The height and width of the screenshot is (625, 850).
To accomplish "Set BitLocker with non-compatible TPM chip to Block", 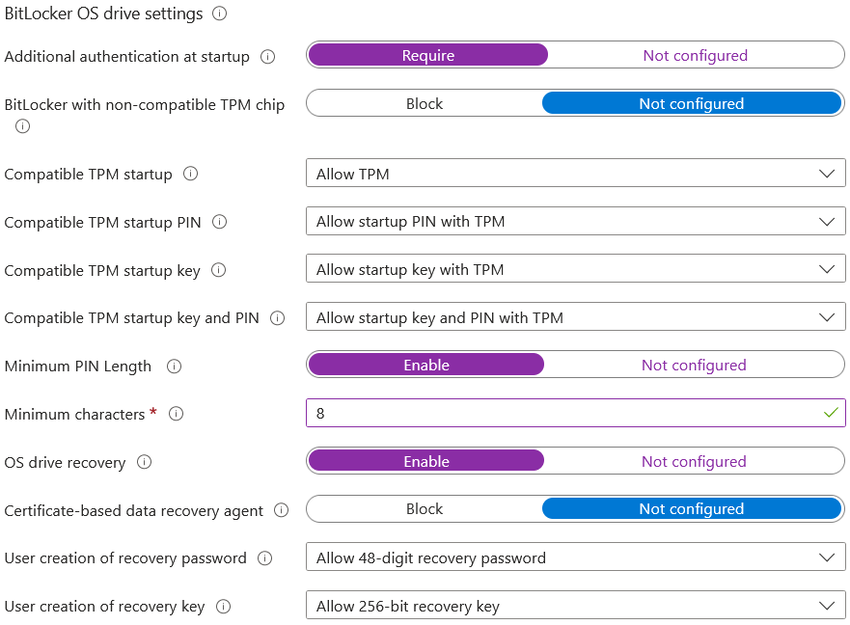I will coord(424,103).
